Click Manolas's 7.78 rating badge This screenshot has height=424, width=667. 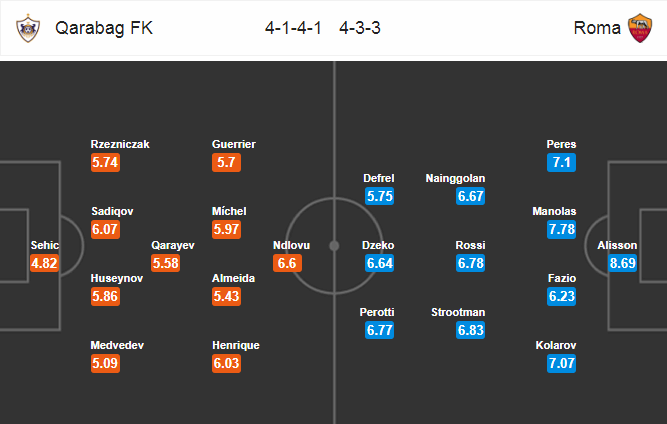[x=562, y=229]
